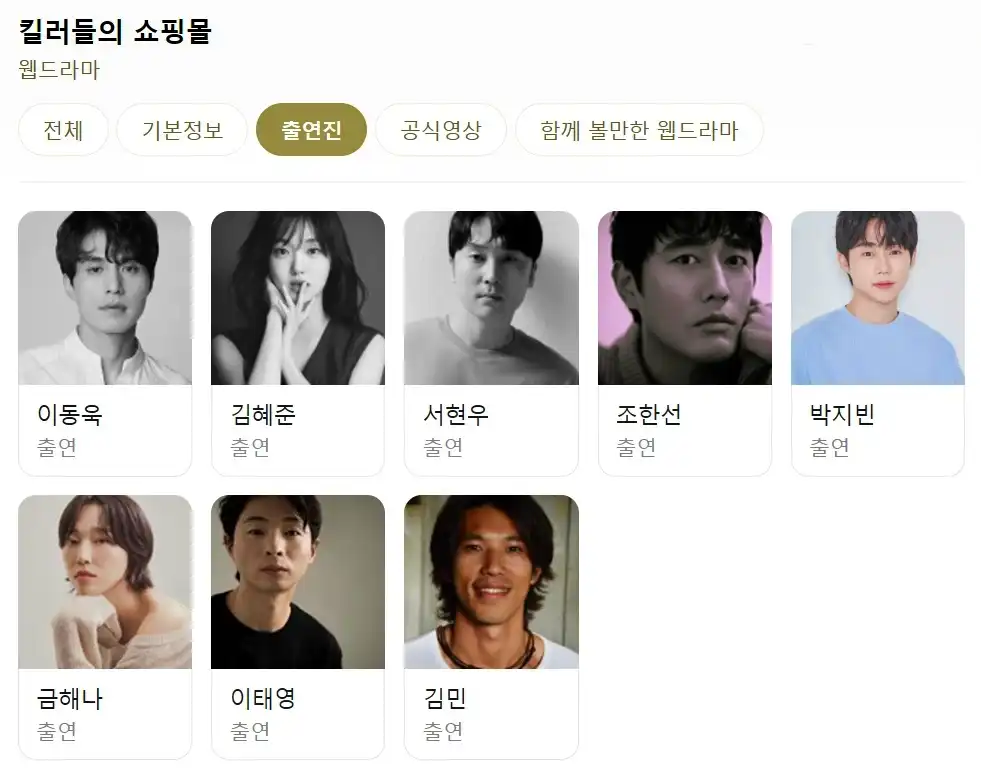Open the photo above the name 이태영
The height and width of the screenshot is (777, 981).
click(x=298, y=582)
